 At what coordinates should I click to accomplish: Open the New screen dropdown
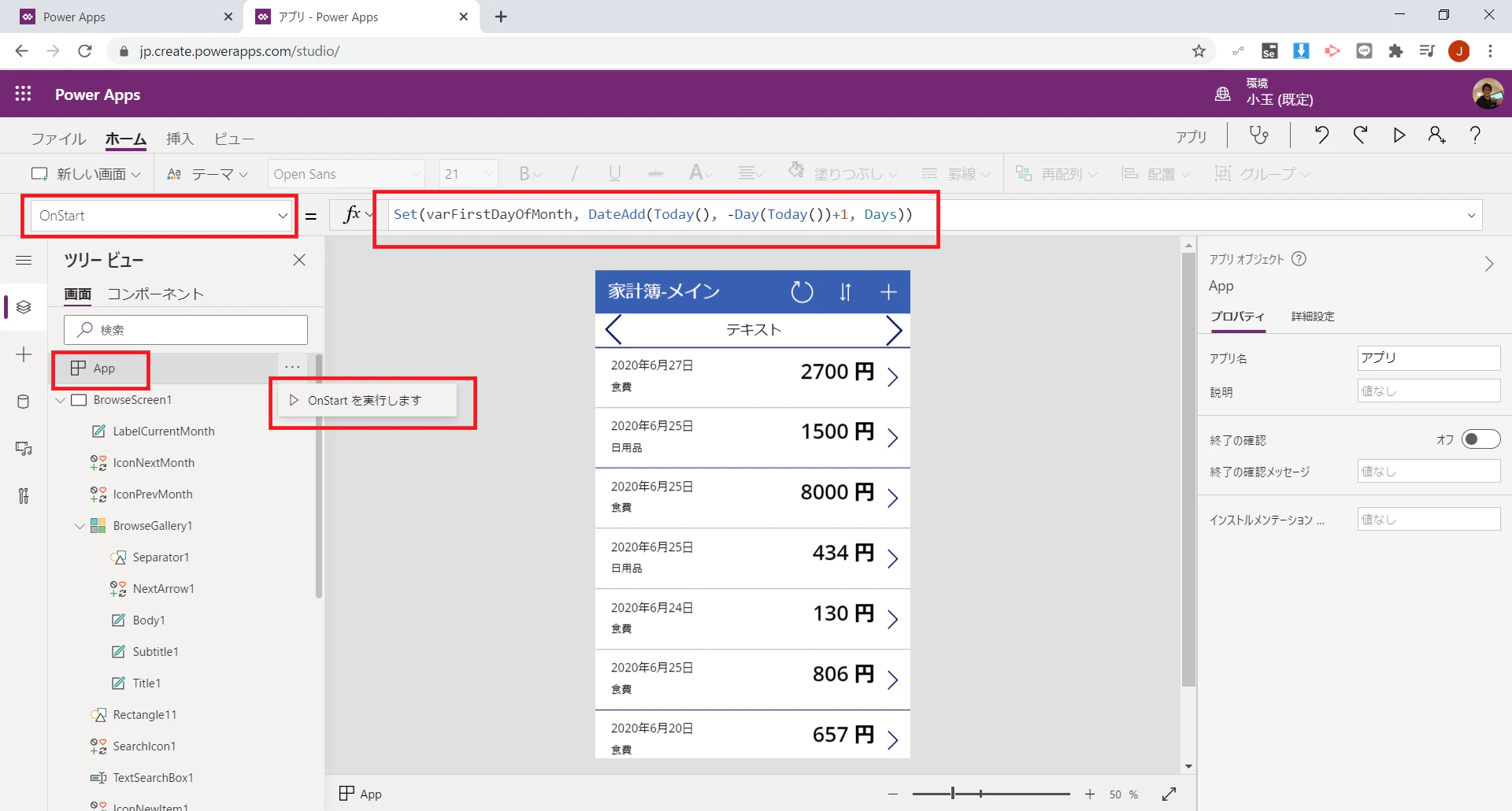click(86, 174)
